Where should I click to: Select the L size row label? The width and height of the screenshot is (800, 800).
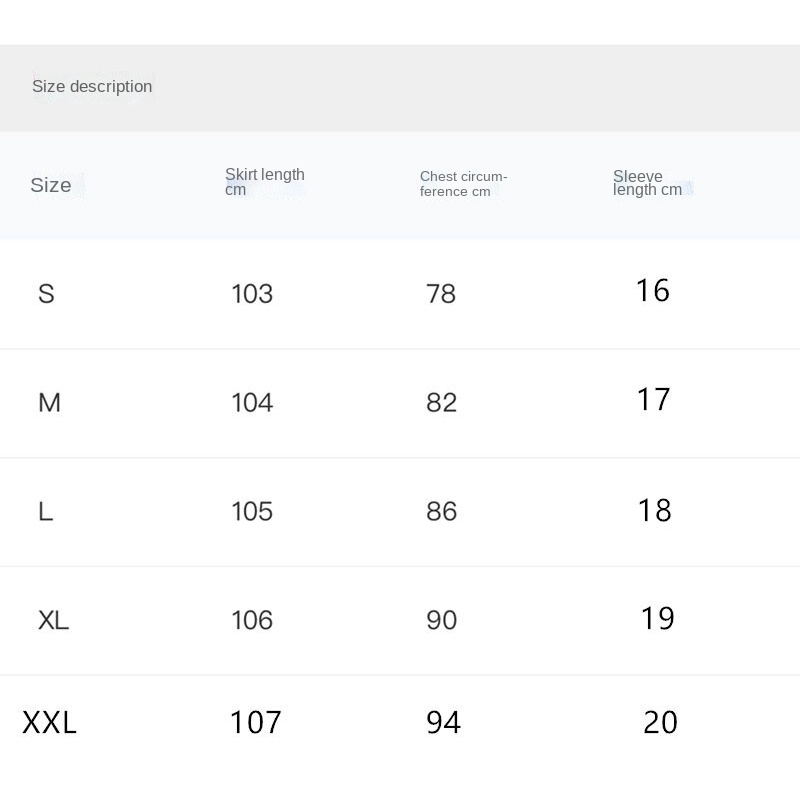(45, 511)
